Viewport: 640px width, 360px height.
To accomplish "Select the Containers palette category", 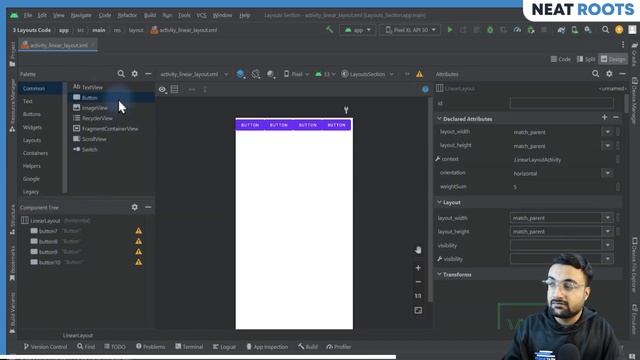I will pos(35,153).
